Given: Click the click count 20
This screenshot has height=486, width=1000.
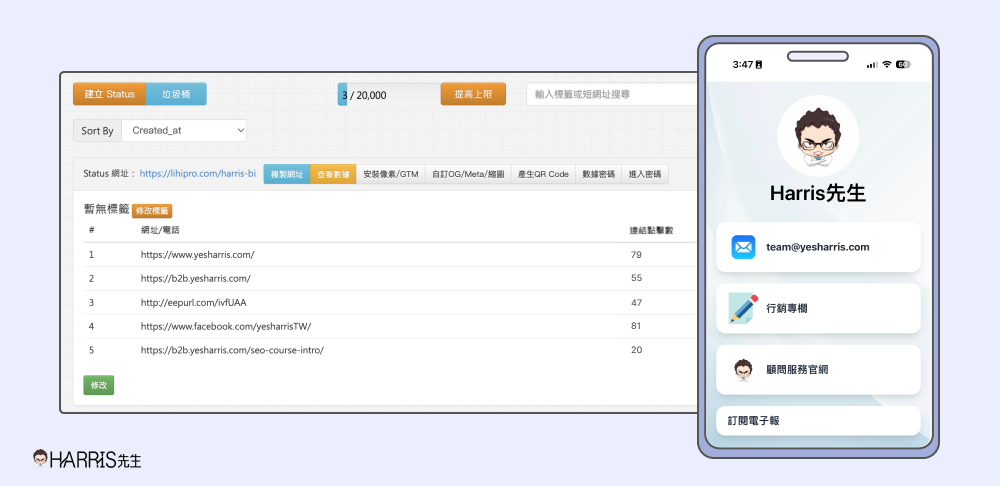Looking at the screenshot, I should [636, 350].
